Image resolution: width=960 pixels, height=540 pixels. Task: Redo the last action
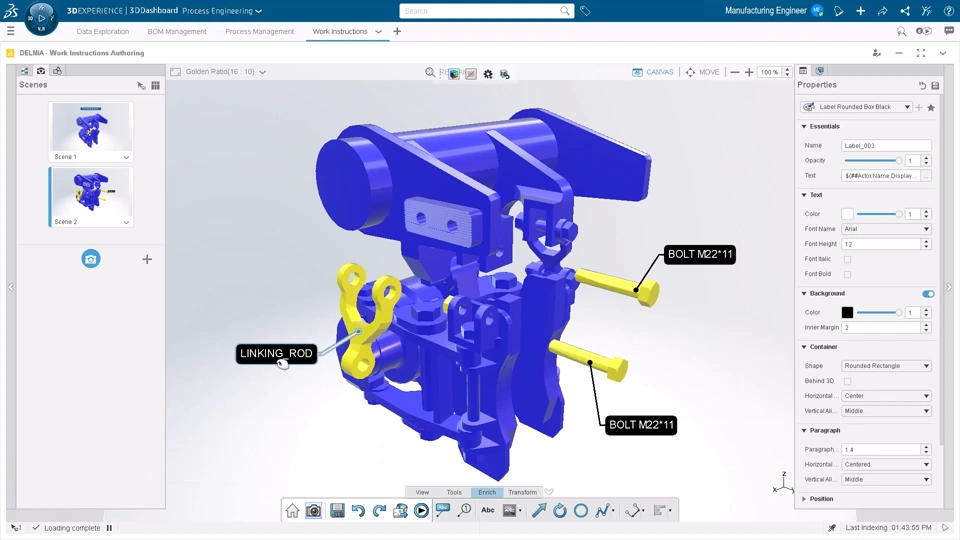click(380, 511)
